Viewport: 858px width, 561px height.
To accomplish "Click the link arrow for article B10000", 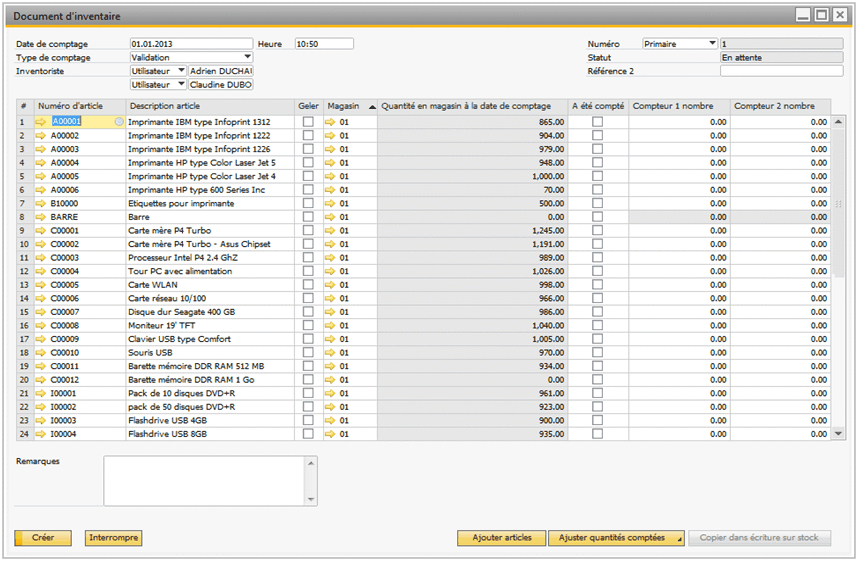I will (41, 203).
